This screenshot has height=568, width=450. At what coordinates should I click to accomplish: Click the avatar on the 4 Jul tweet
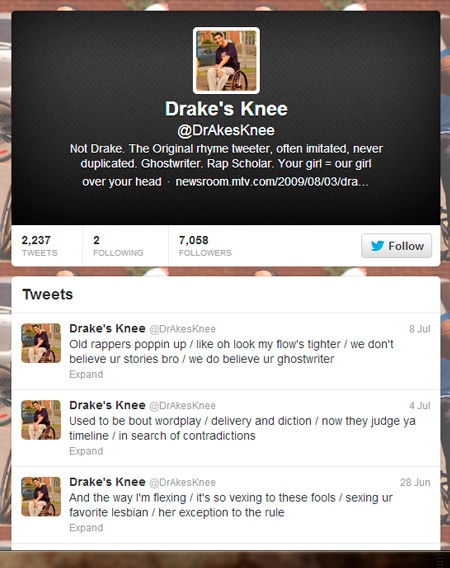point(41,420)
